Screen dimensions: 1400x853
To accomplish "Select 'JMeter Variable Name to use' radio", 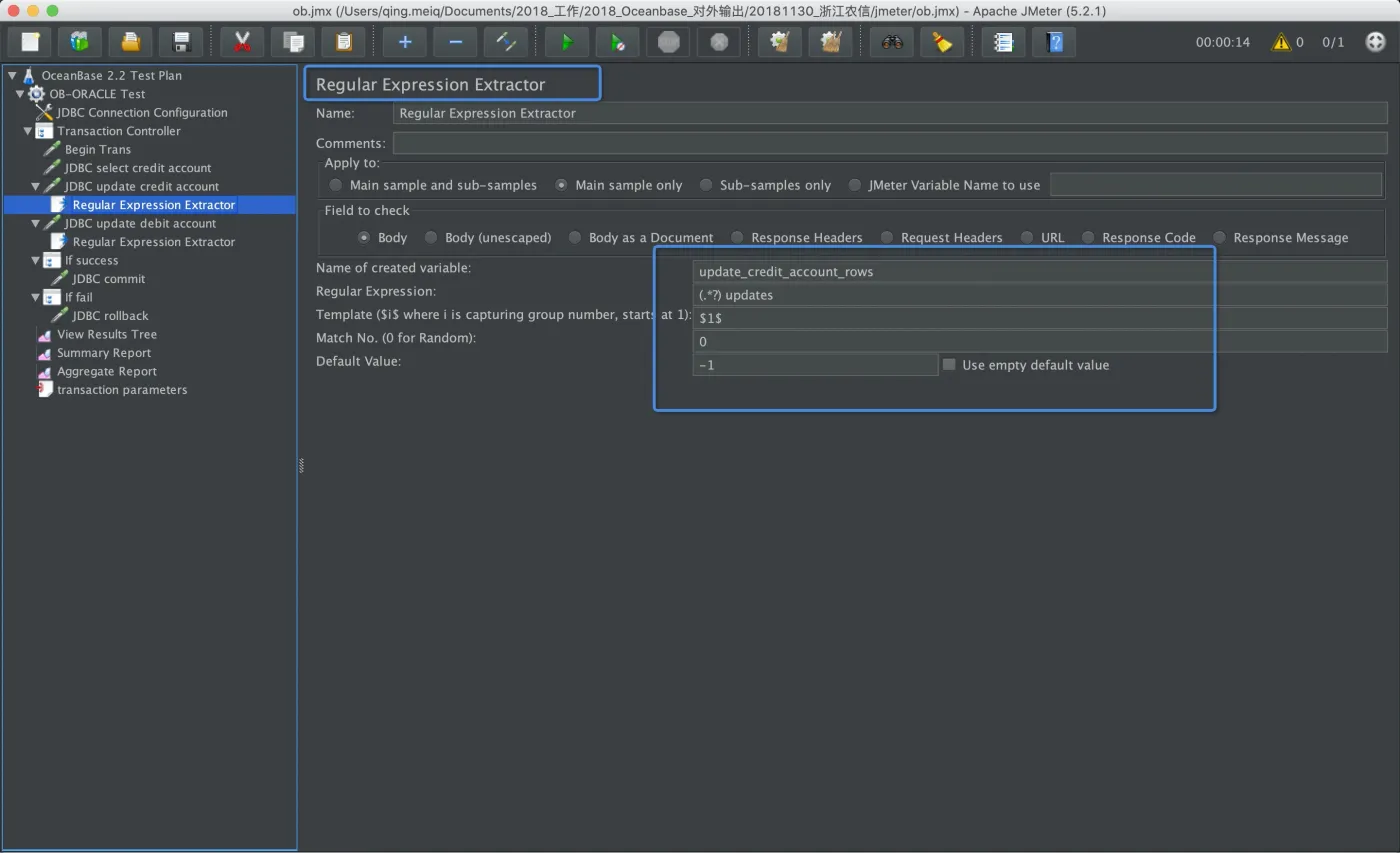I will tap(854, 185).
